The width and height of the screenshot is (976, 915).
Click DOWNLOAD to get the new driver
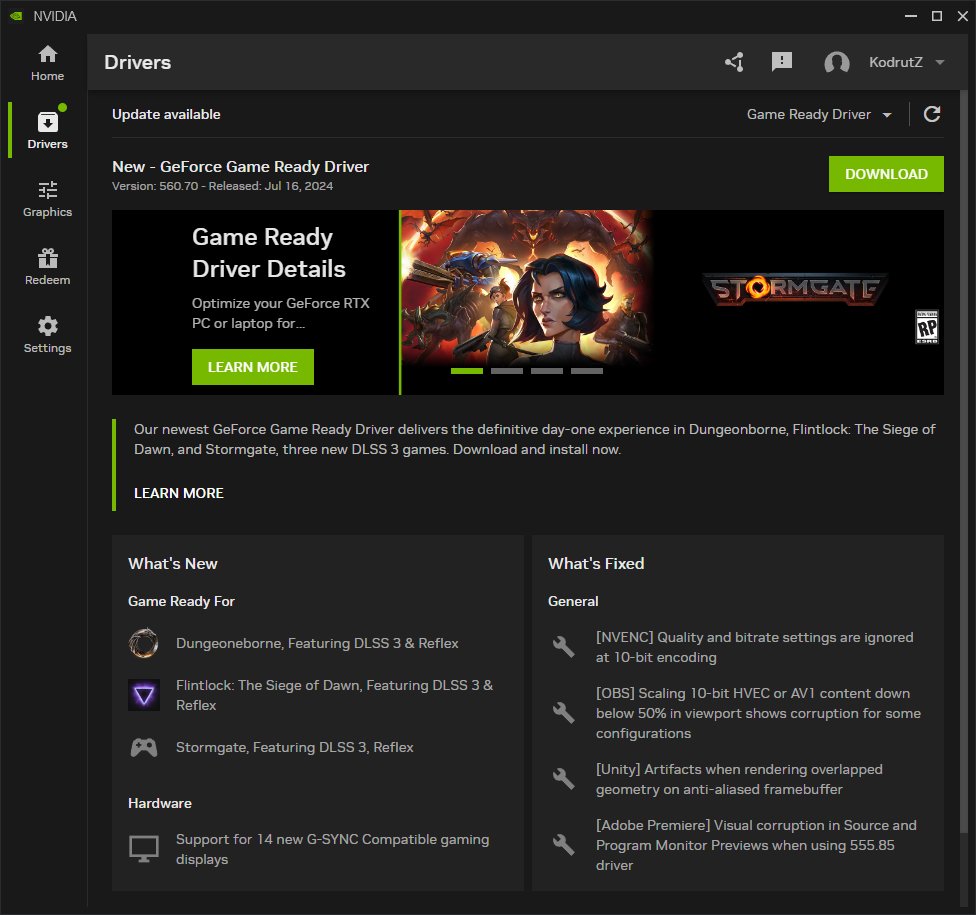[x=885, y=173]
